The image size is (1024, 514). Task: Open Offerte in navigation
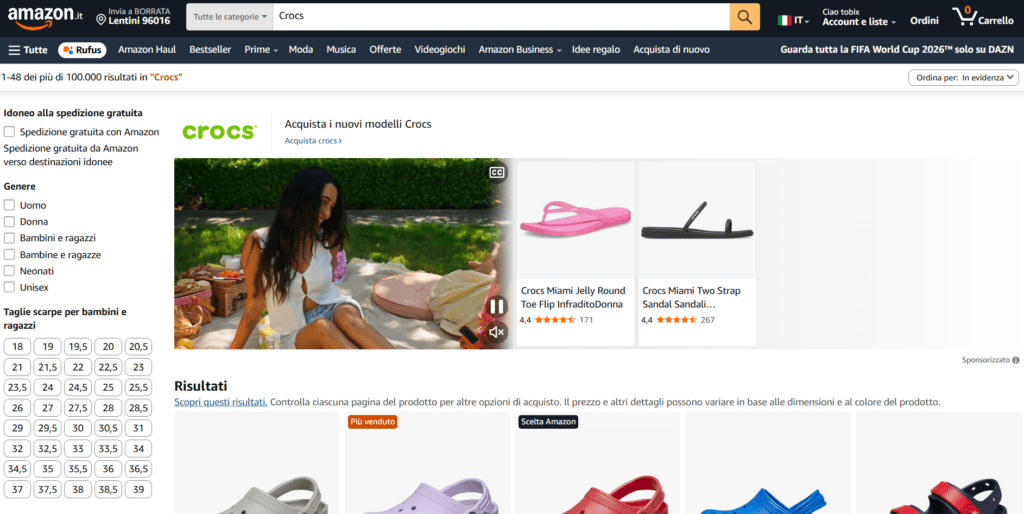[x=385, y=50]
